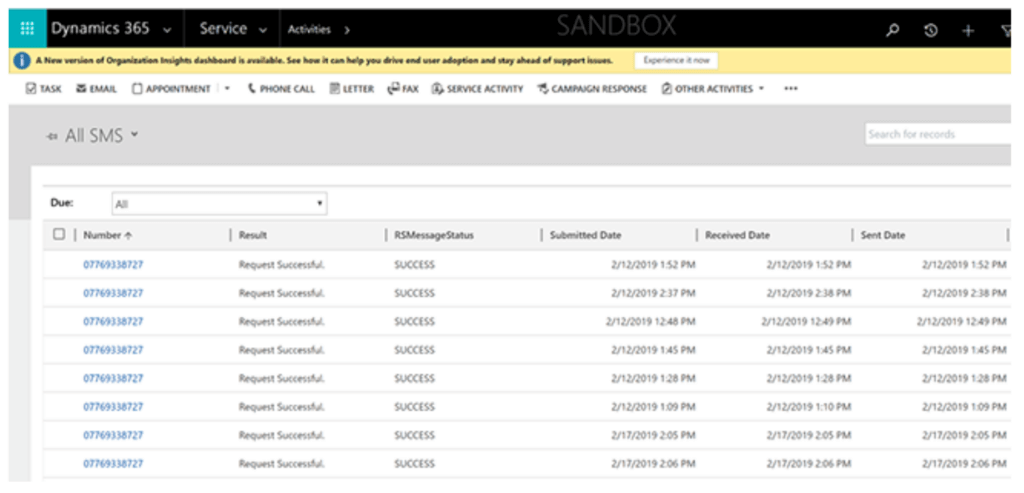Toggle the select-all checkbox in grid header
The width and height of the screenshot is (1024, 493).
click(59, 234)
